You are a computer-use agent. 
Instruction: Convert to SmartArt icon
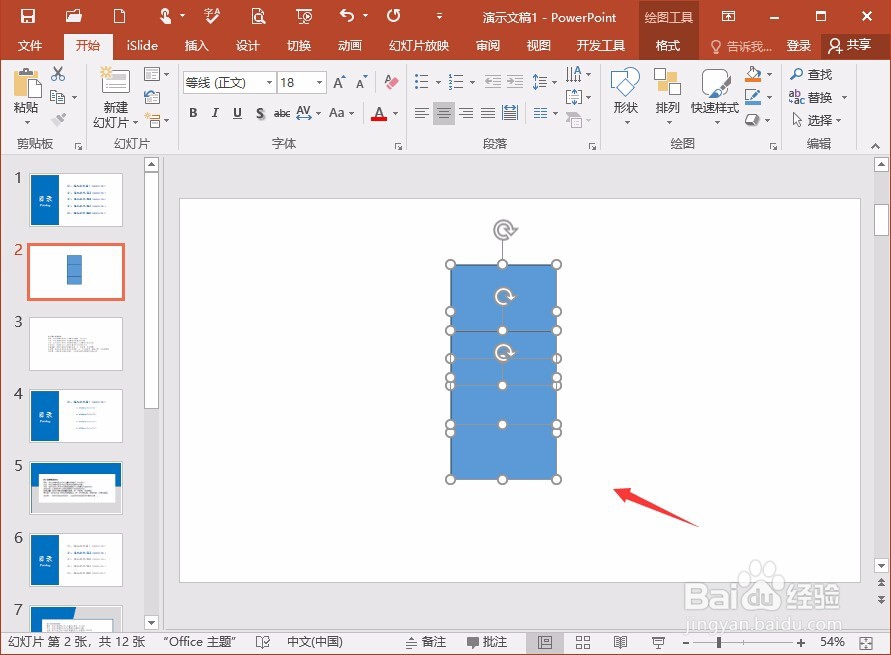[574, 120]
